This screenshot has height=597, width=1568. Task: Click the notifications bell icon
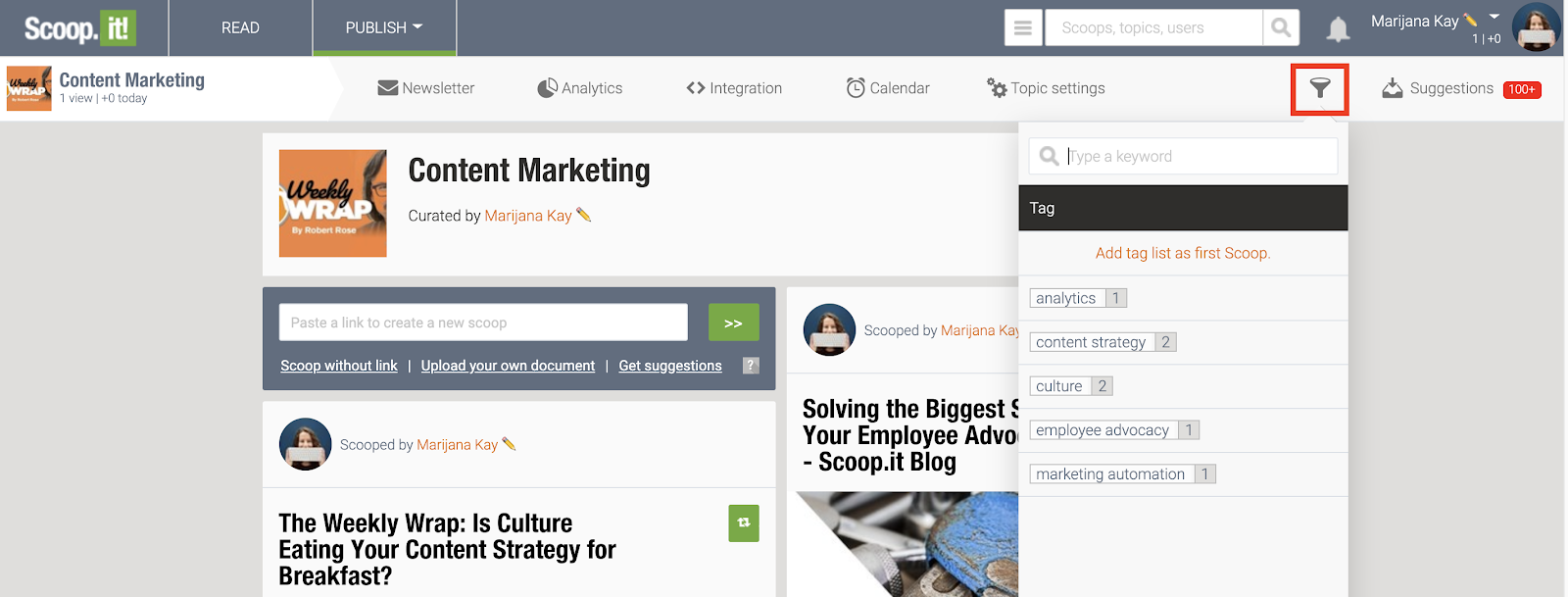[1338, 29]
